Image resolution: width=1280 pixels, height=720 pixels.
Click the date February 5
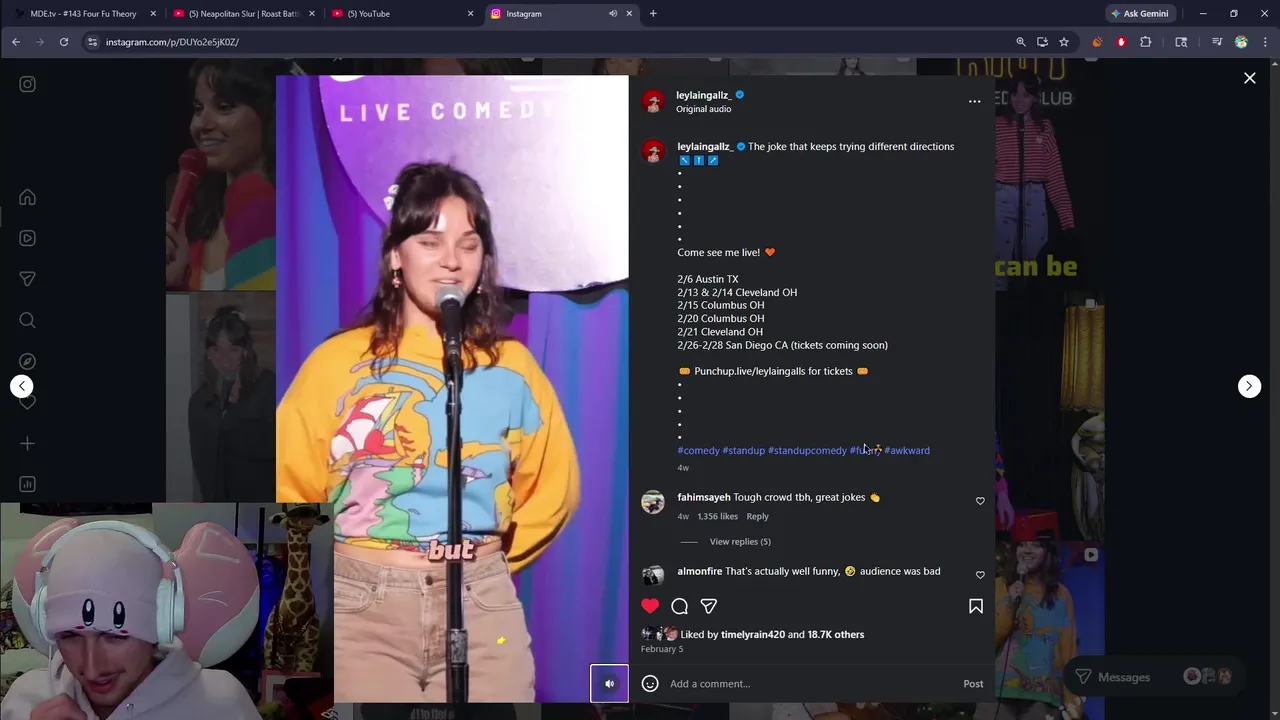click(662, 649)
